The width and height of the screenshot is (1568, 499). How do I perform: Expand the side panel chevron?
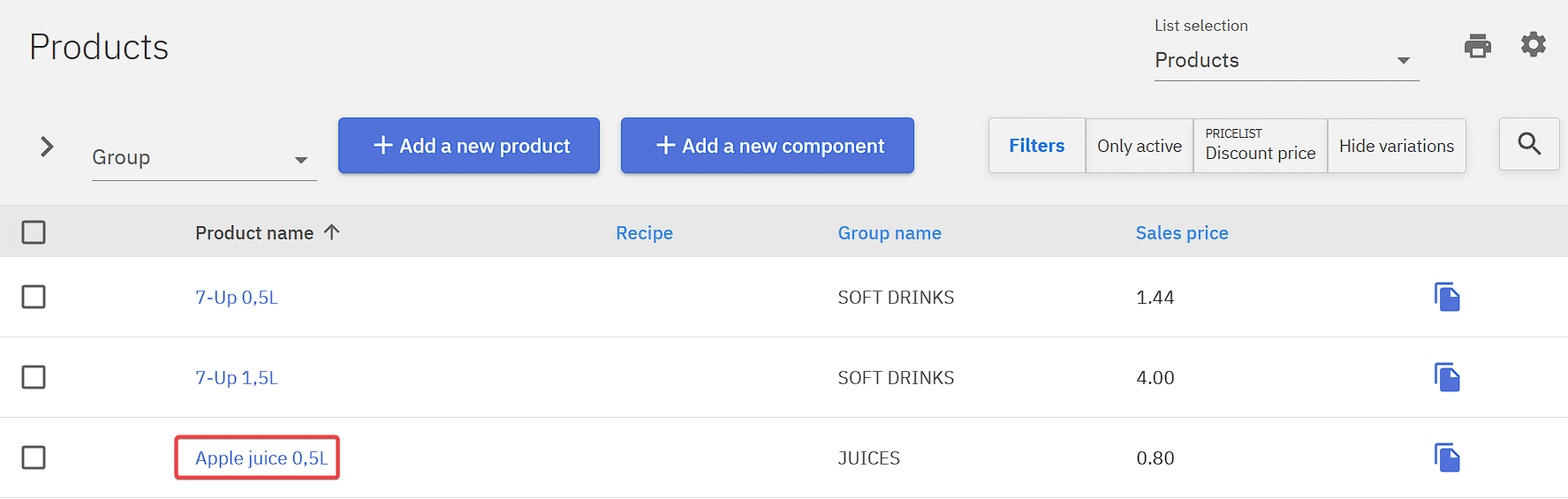(48, 147)
